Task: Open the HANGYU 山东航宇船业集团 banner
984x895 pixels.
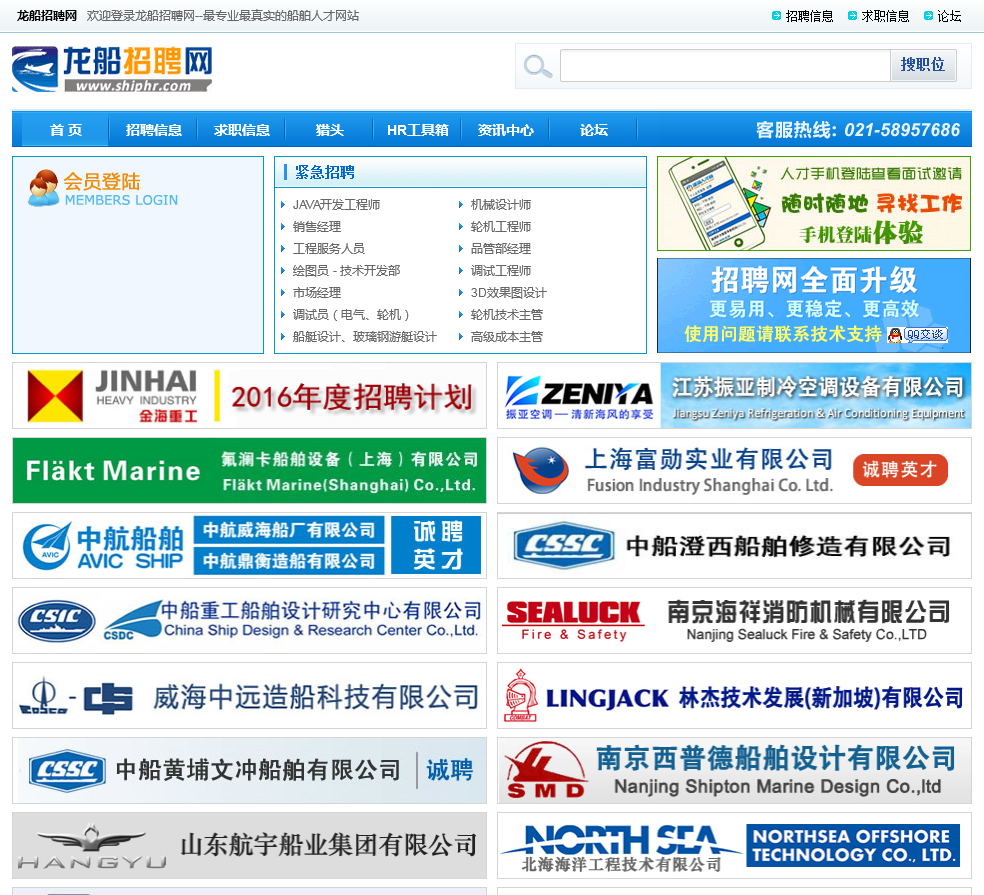Action: click(x=249, y=845)
